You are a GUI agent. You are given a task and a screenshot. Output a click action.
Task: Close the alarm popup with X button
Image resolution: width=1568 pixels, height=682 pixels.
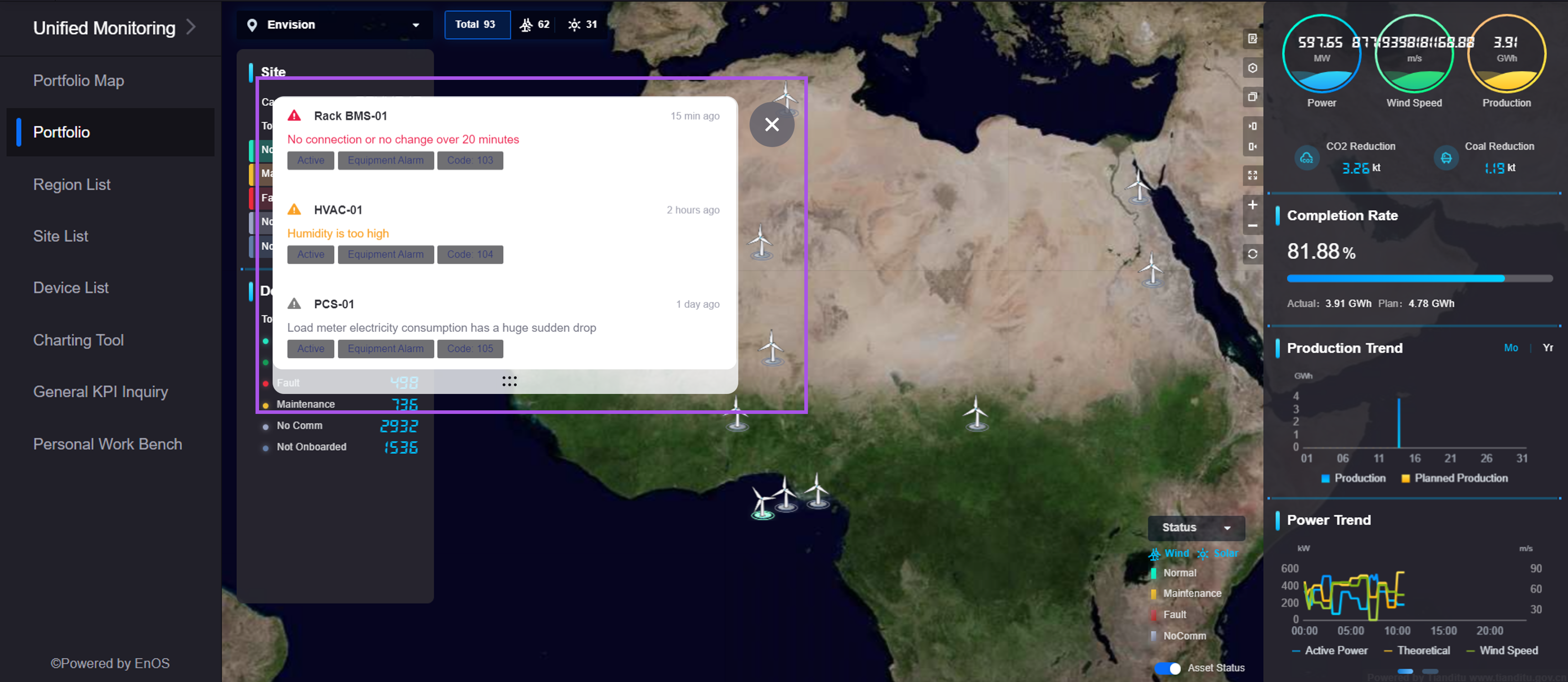click(x=771, y=124)
